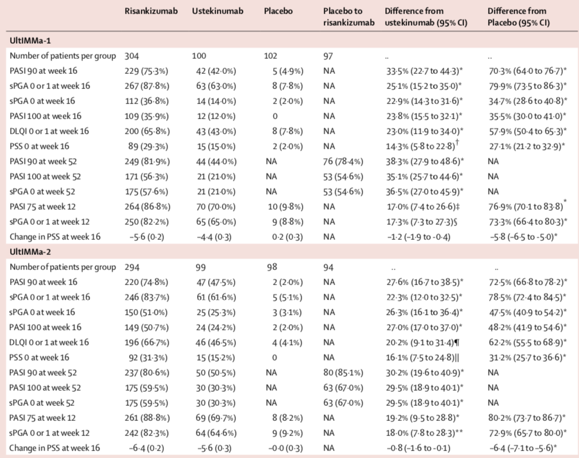Select "20·2% (9·1 to 31·4)" value
This screenshot has height=458, width=579.
[419, 342]
